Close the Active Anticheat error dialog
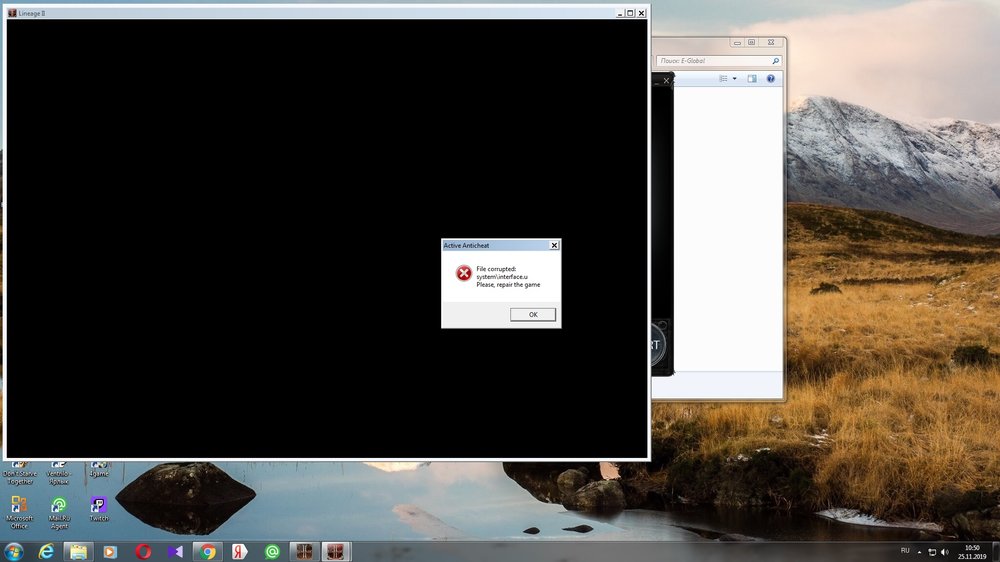Viewport: 1000px width, 562px height. tap(554, 245)
